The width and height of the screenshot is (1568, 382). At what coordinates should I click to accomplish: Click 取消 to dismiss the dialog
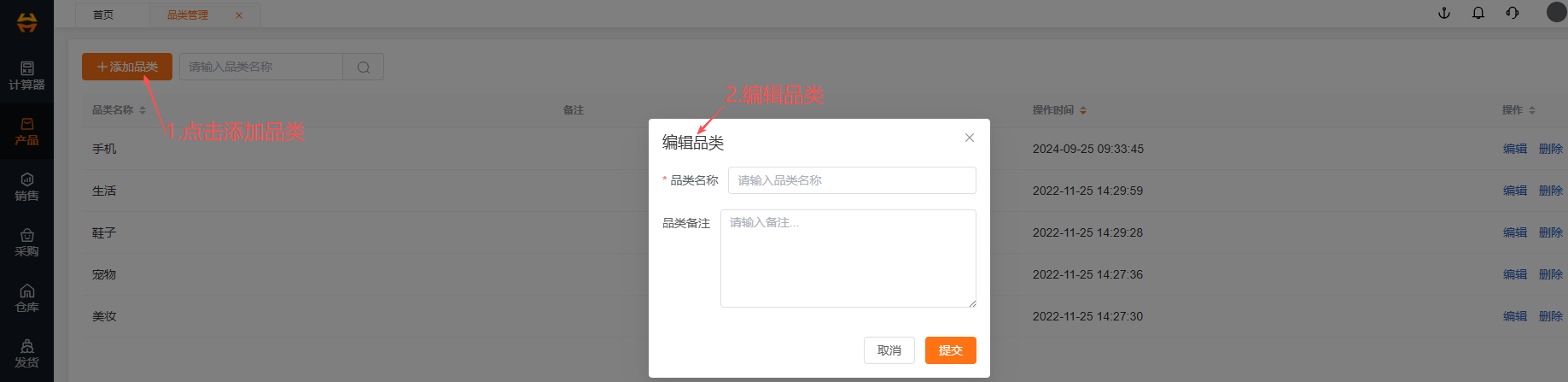coord(889,350)
